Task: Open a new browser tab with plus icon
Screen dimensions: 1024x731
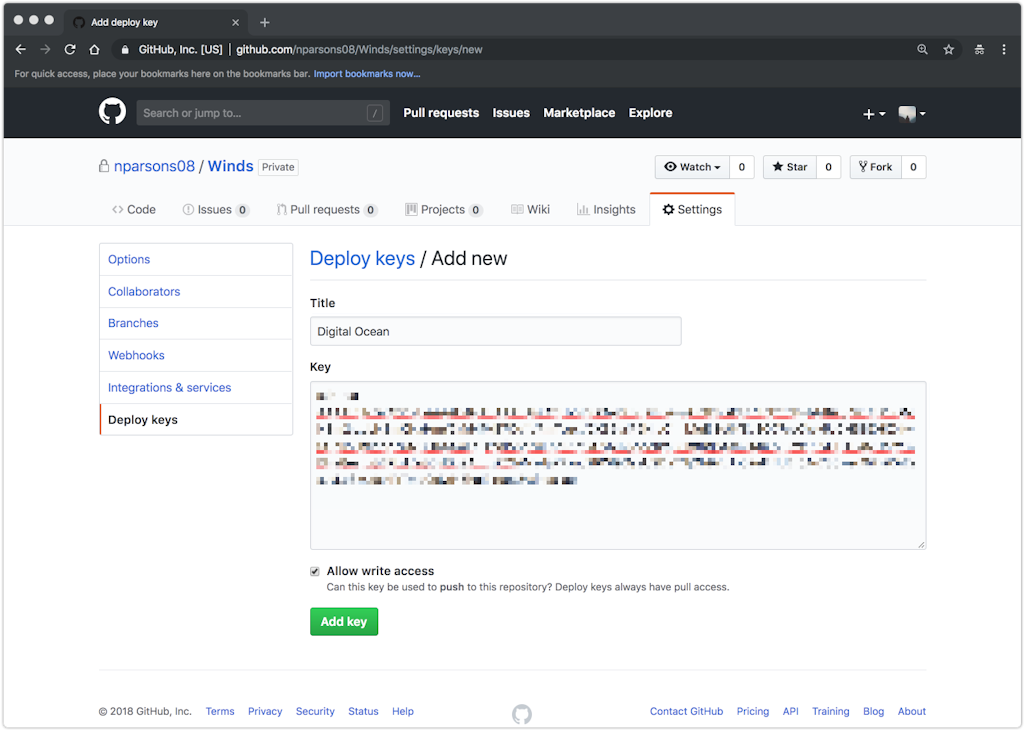Action: [x=265, y=22]
